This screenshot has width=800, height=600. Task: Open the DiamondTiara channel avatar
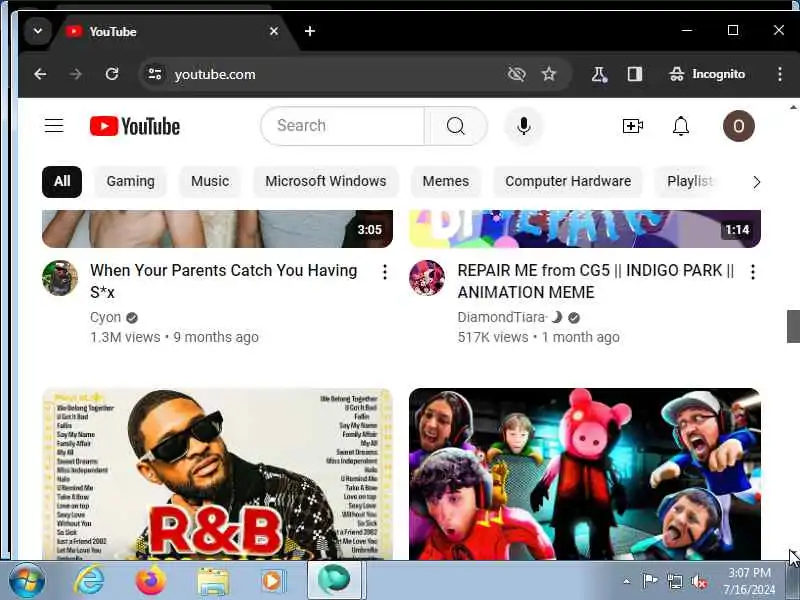427,278
